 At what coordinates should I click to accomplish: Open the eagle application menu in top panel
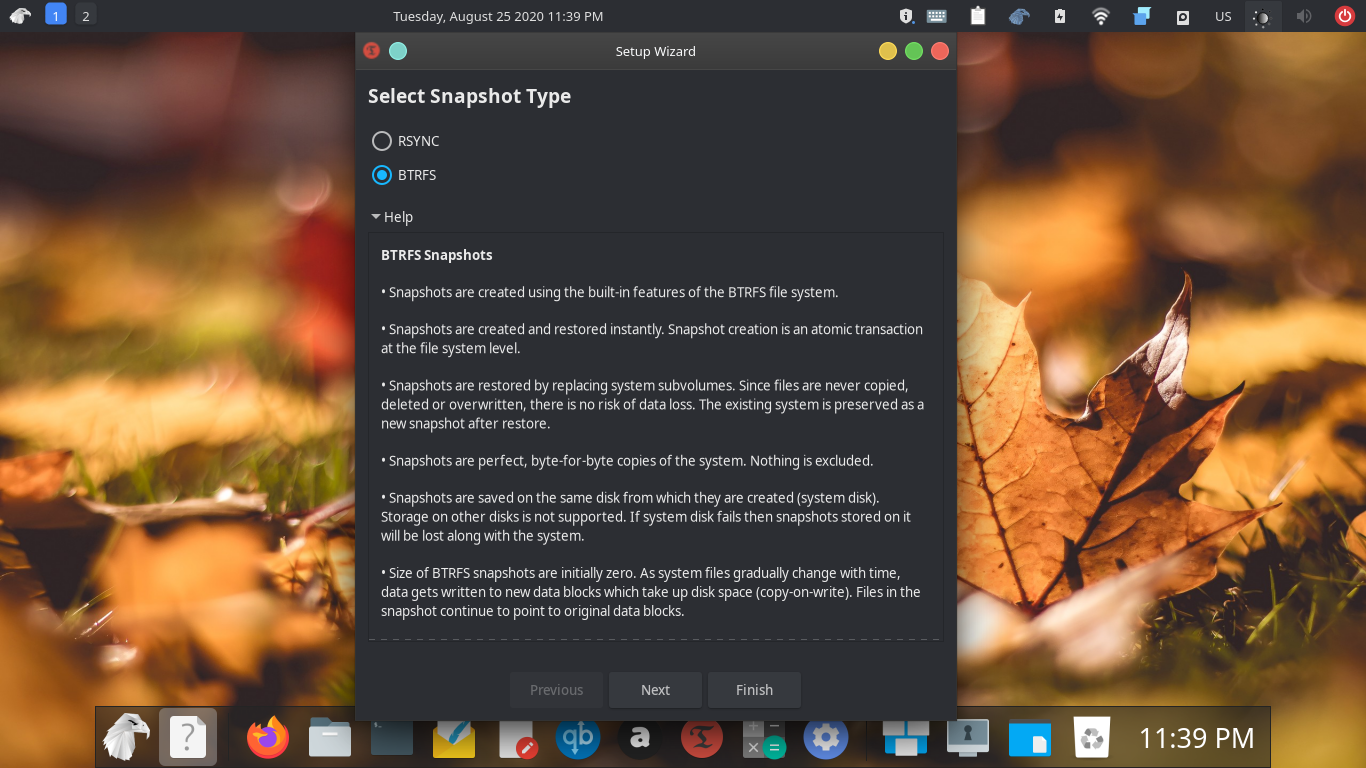20,15
